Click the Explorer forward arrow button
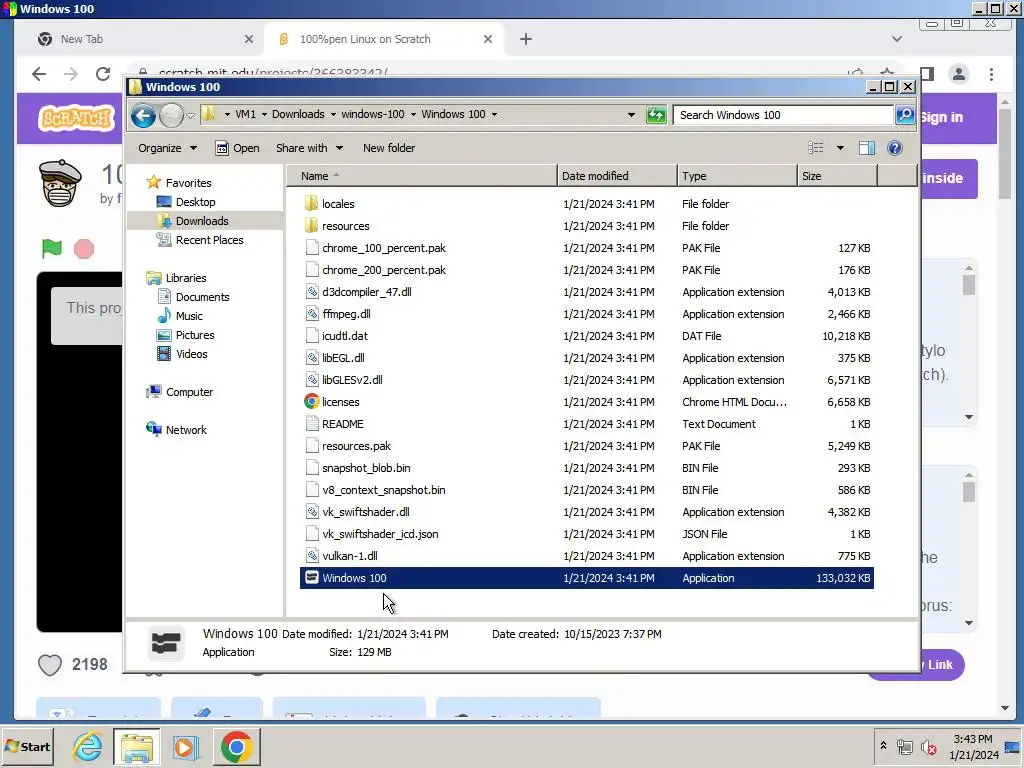The height and width of the screenshot is (768, 1024). (171, 116)
